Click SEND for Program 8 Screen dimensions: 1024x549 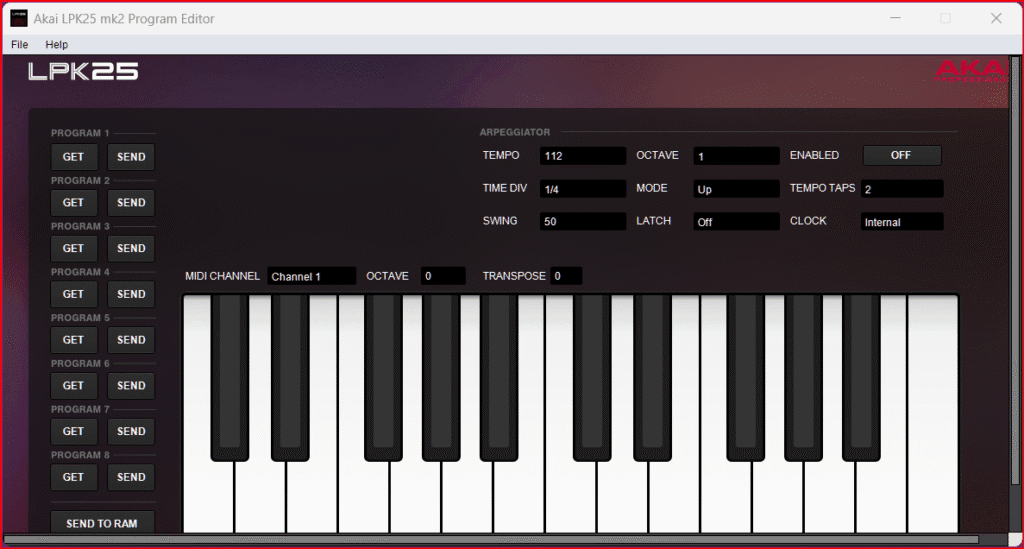[x=131, y=477]
